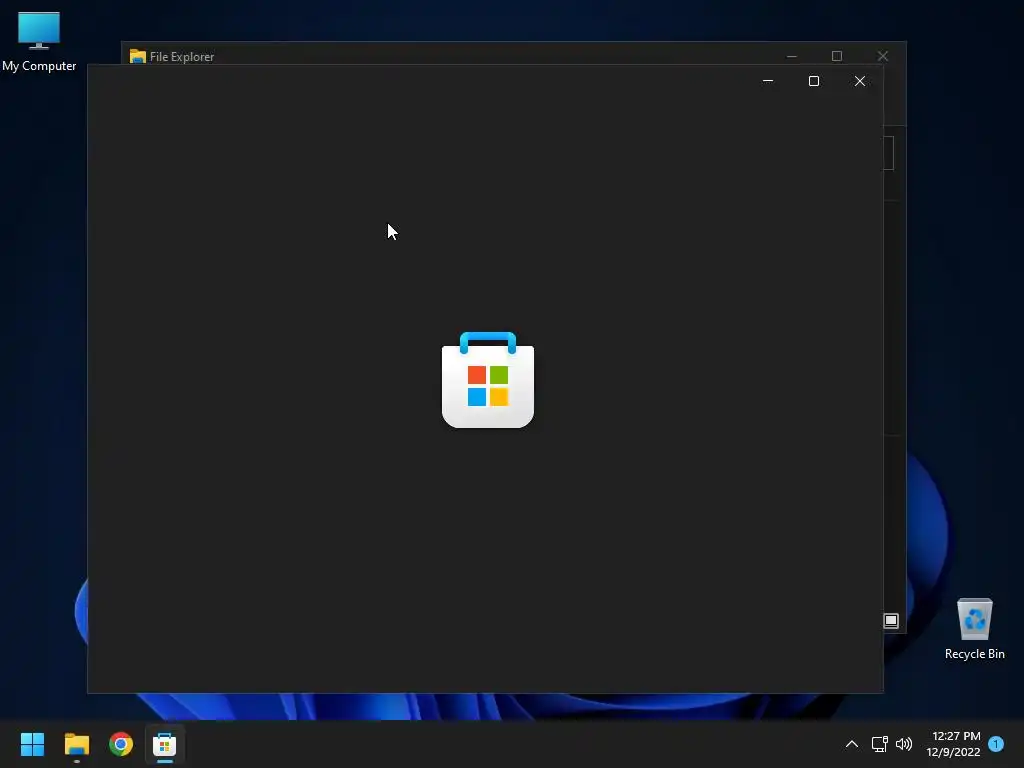Click the Microsoft Store splash logo
This screenshot has height=768, width=1024.
pyautogui.click(x=488, y=380)
